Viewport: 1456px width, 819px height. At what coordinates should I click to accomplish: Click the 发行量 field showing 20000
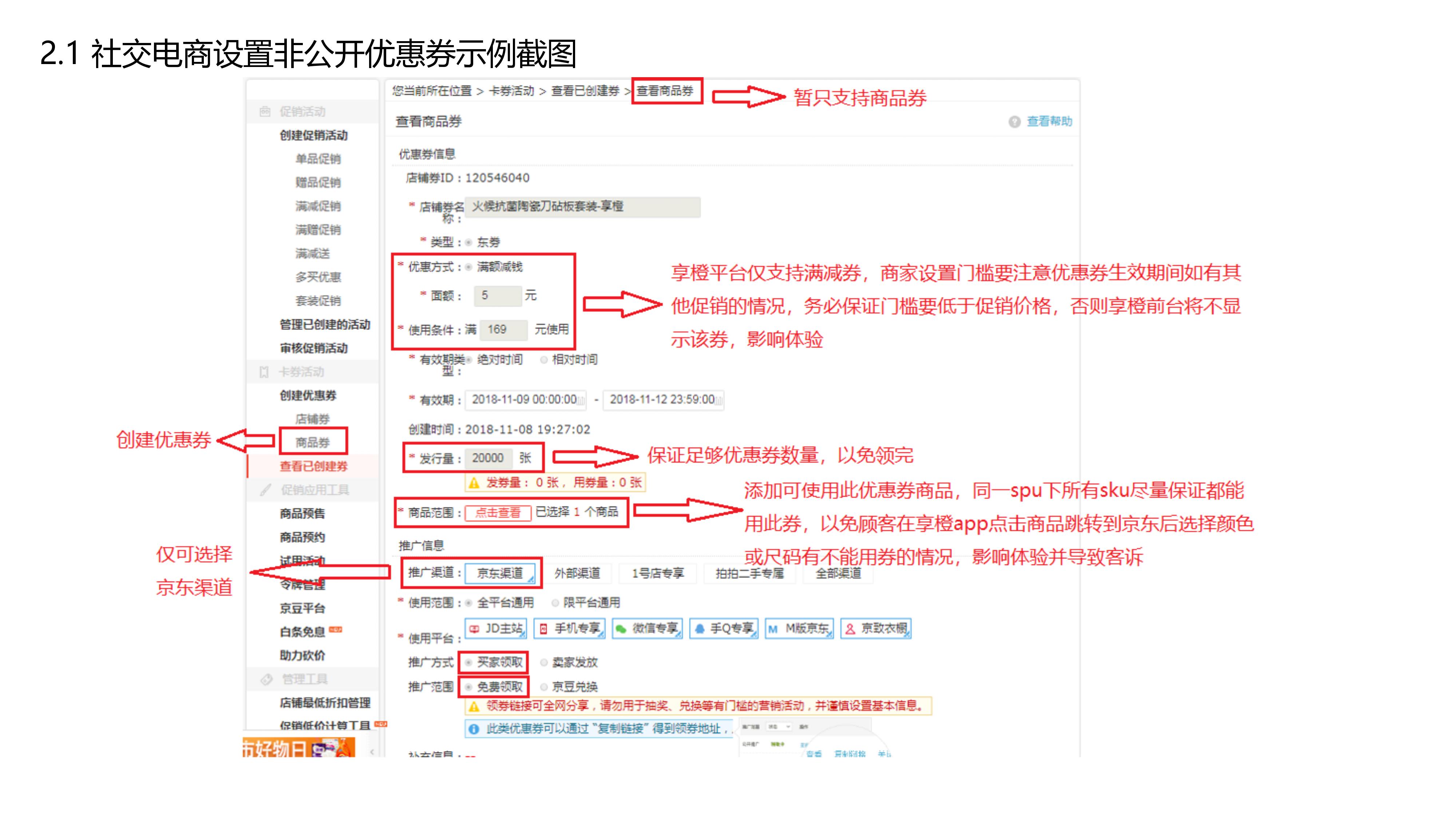(x=489, y=458)
